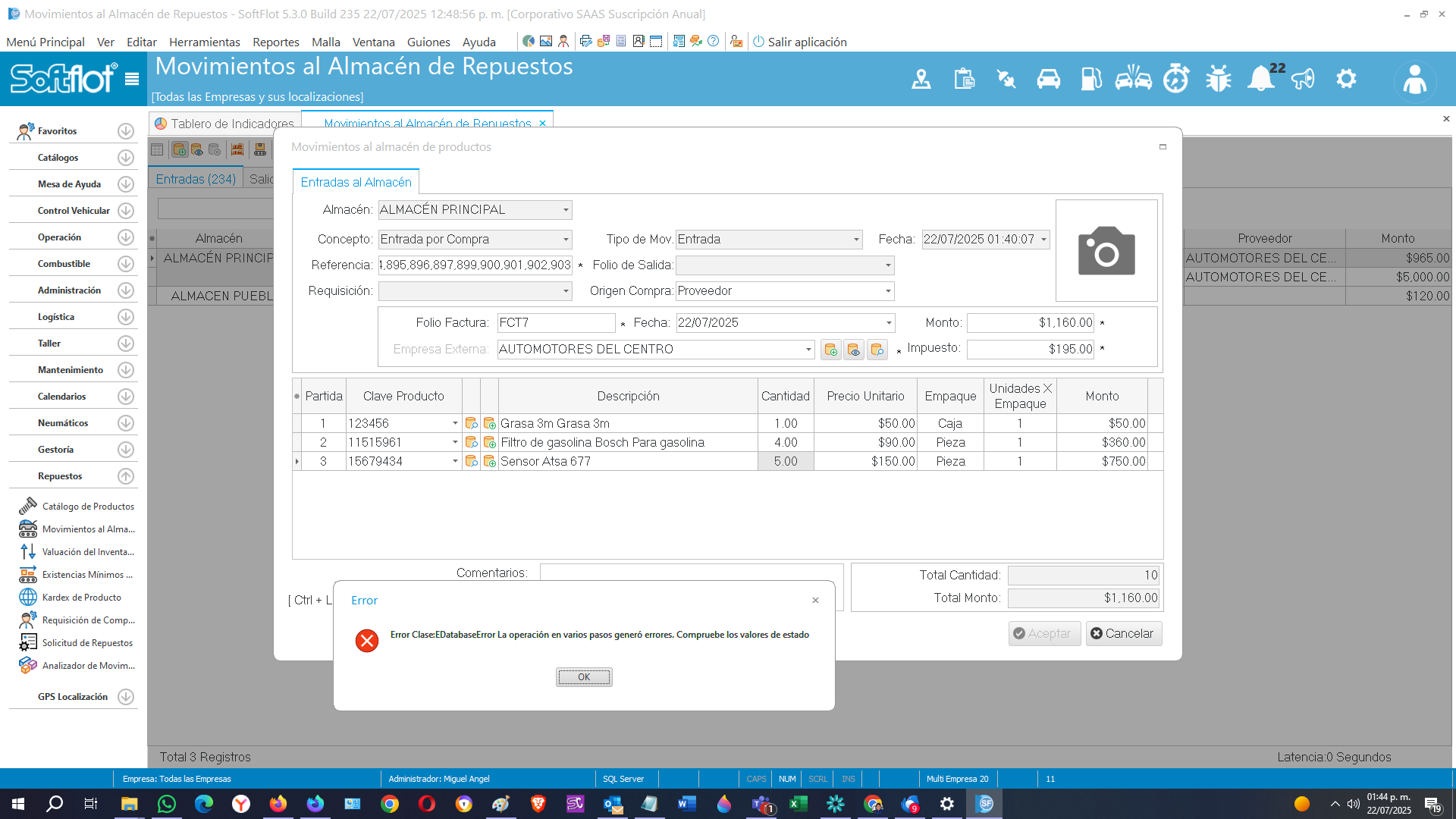Click the fuel pump icon in header
1456x819 pixels.
point(1090,79)
